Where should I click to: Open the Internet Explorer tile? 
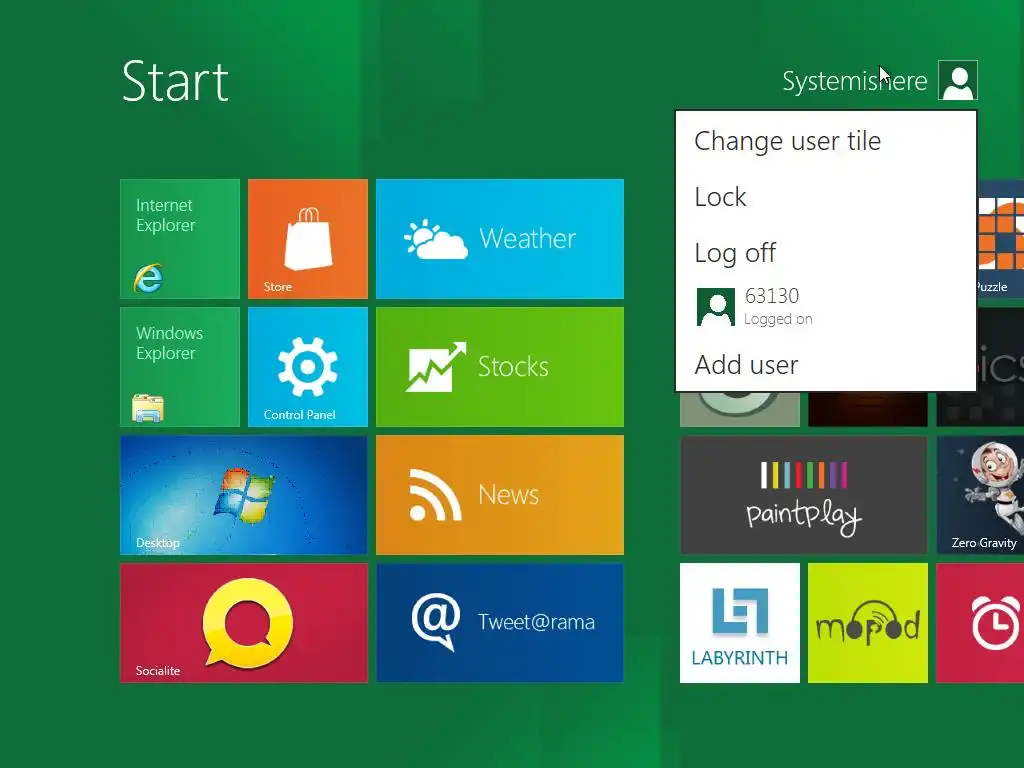tap(180, 239)
